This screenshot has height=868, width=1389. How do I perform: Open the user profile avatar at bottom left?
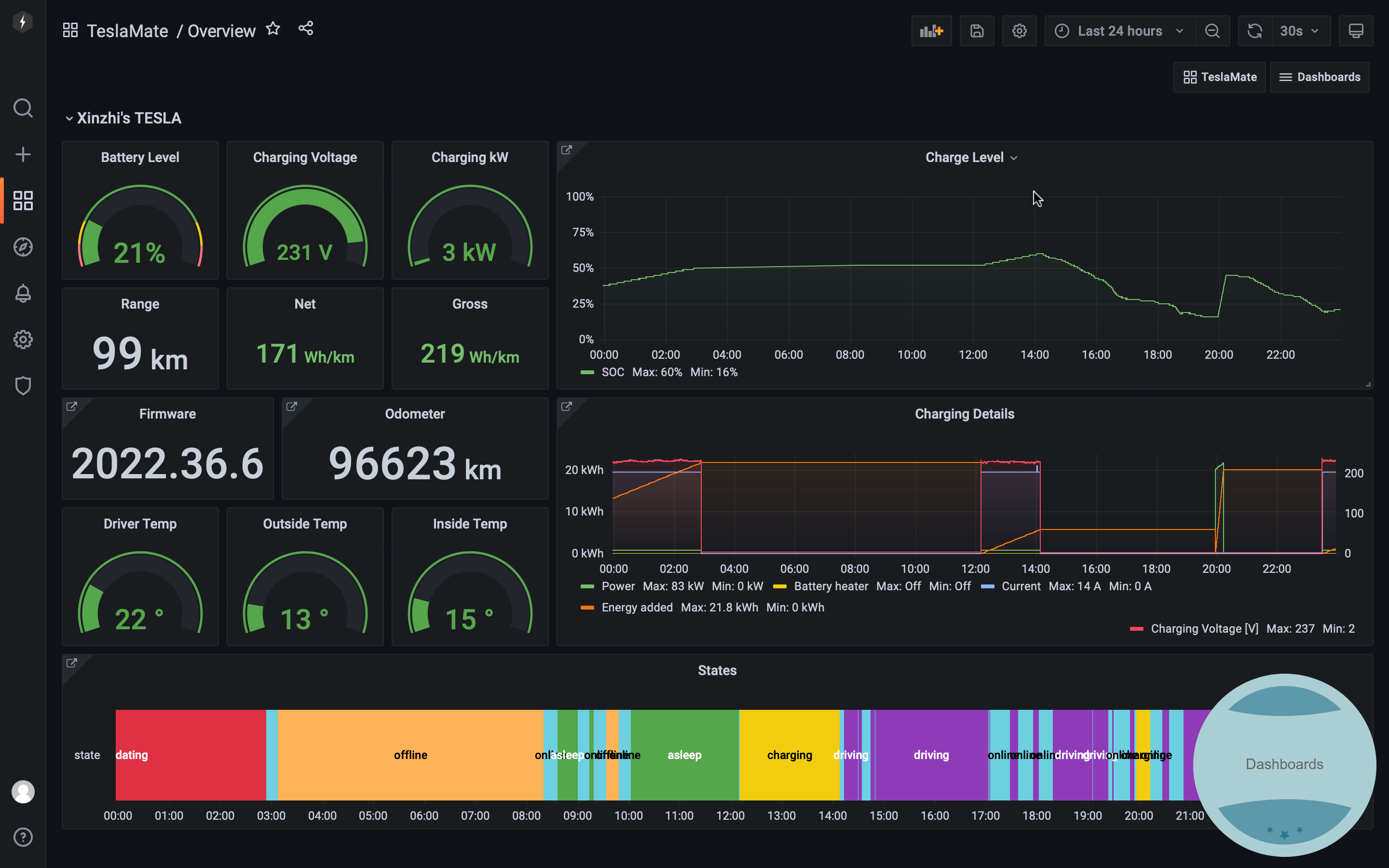point(23,792)
